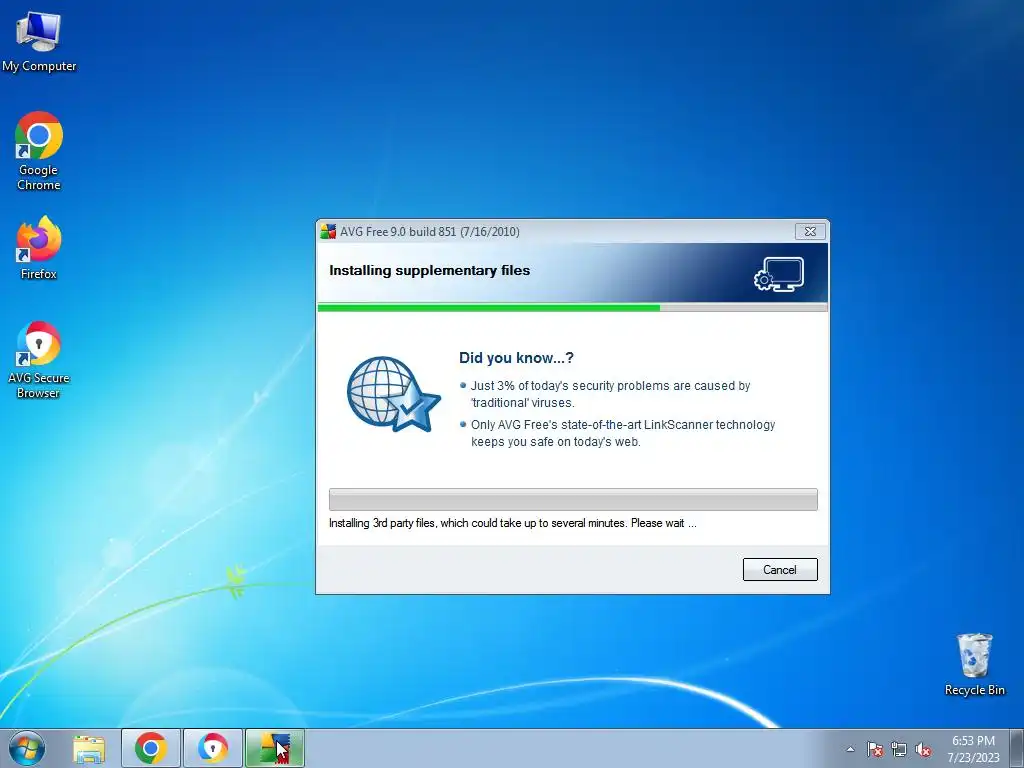Screen dimensions: 1024x768
Task: Open the clock showing 6:53 PM
Action: [973, 749]
